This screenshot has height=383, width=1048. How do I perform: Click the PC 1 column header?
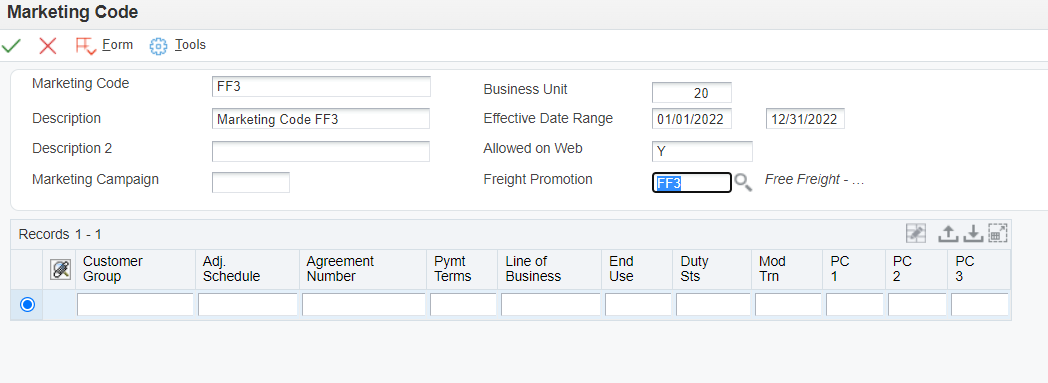854,269
